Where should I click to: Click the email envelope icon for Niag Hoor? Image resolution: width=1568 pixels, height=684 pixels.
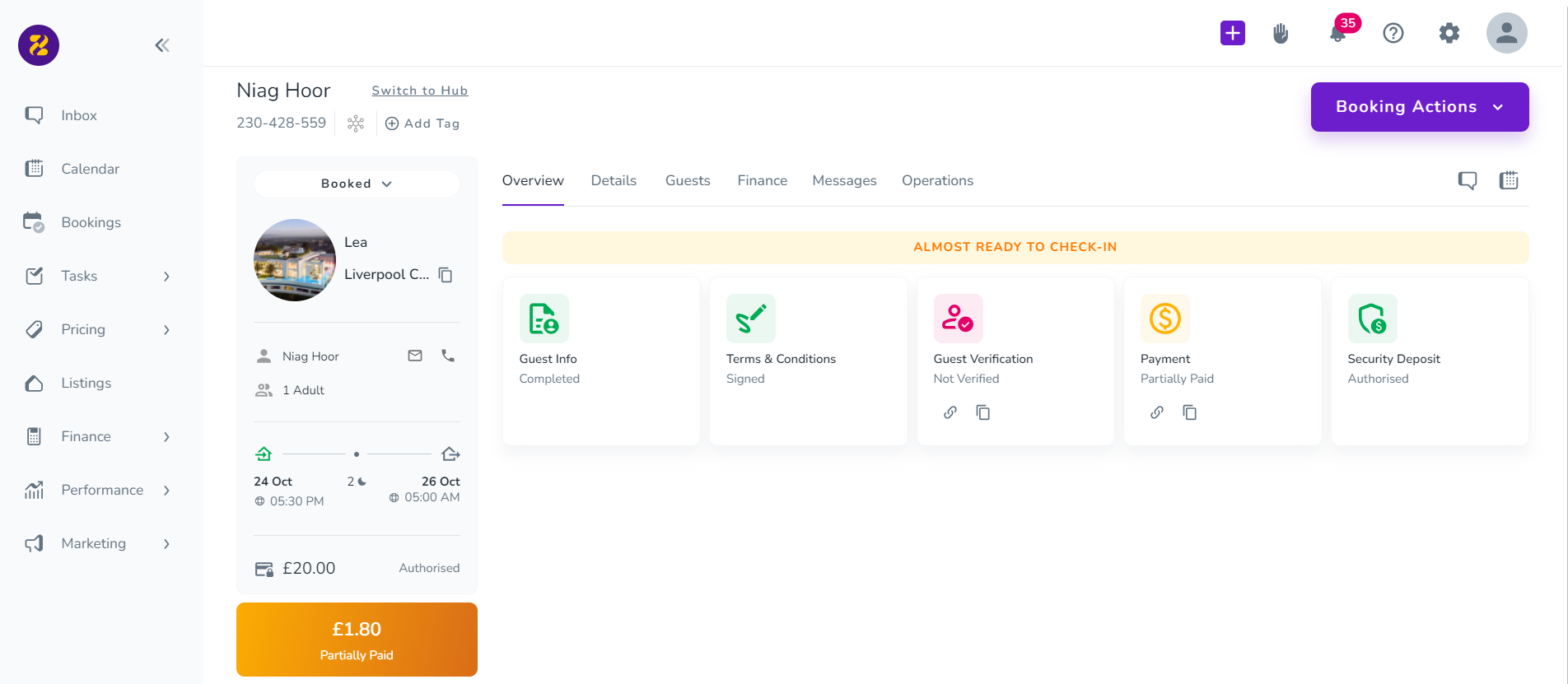click(x=415, y=356)
